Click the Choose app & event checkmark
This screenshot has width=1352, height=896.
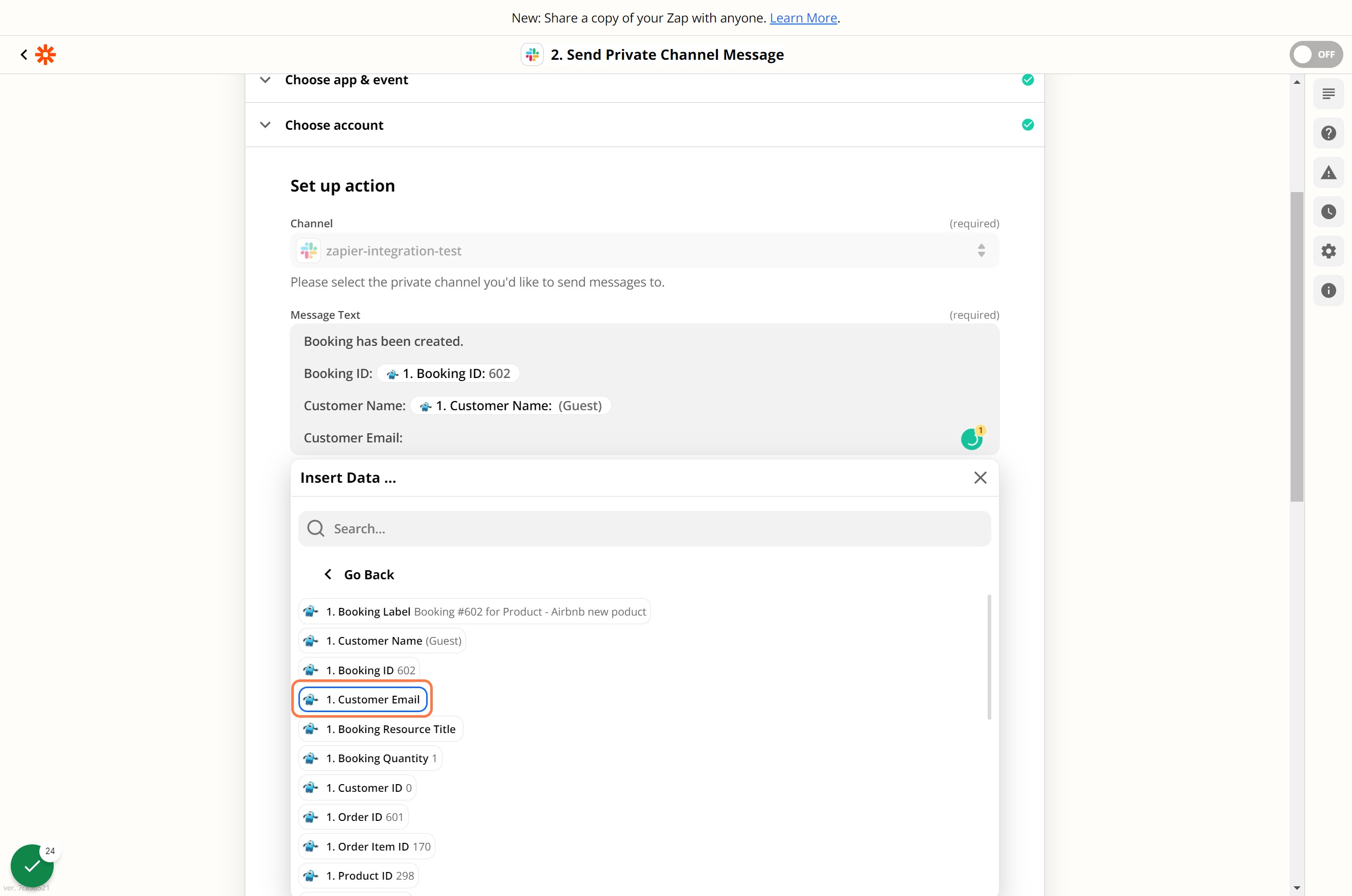pyautogui.click(x=1028, y=80)
